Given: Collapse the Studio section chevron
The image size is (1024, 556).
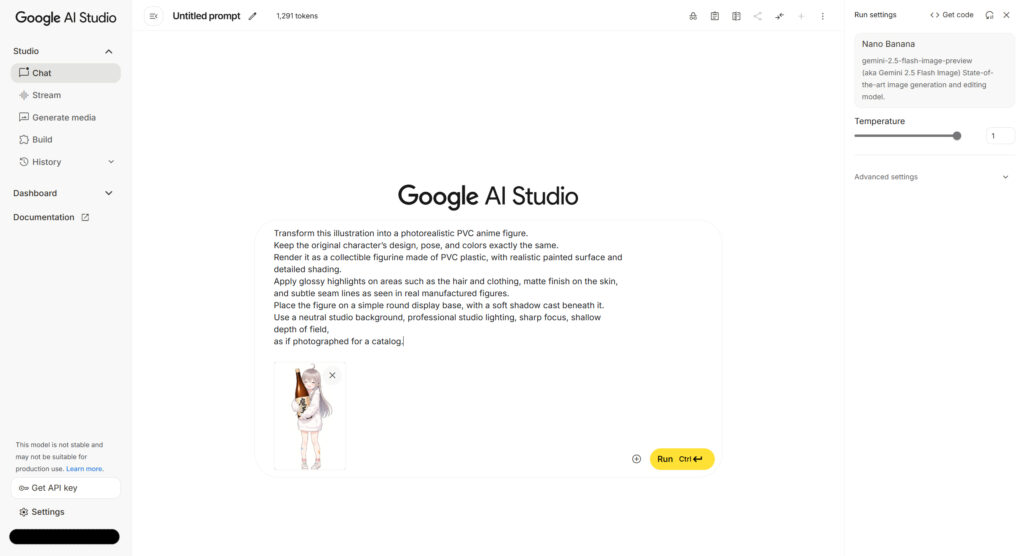Looking at the screenshot, I should pyautogui.click(x=108, y=51).
